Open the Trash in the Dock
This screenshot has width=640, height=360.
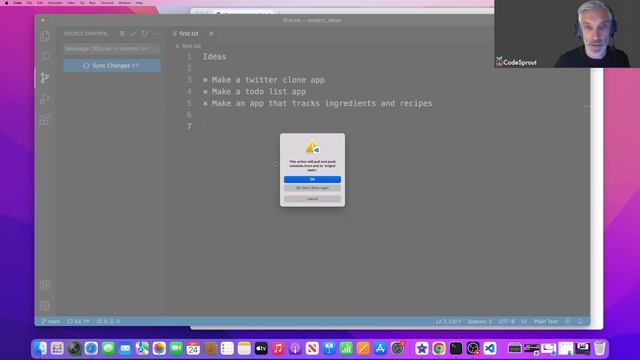(600, 348)
